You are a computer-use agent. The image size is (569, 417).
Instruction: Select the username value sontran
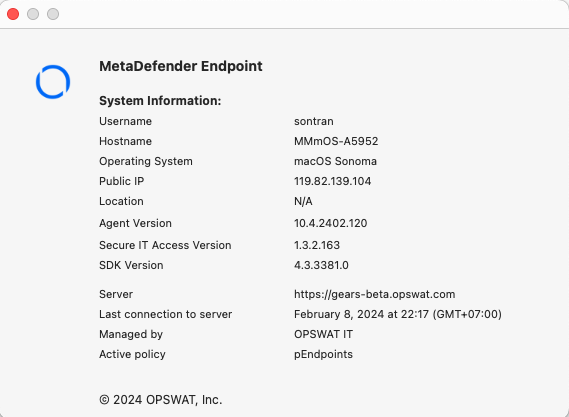point(314,121)
